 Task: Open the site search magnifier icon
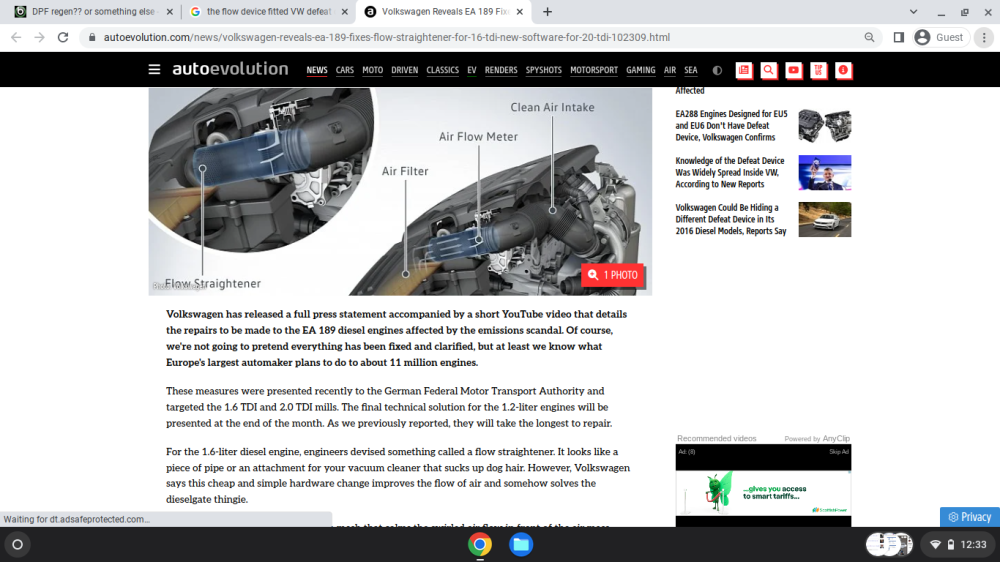tap(768, 70)
